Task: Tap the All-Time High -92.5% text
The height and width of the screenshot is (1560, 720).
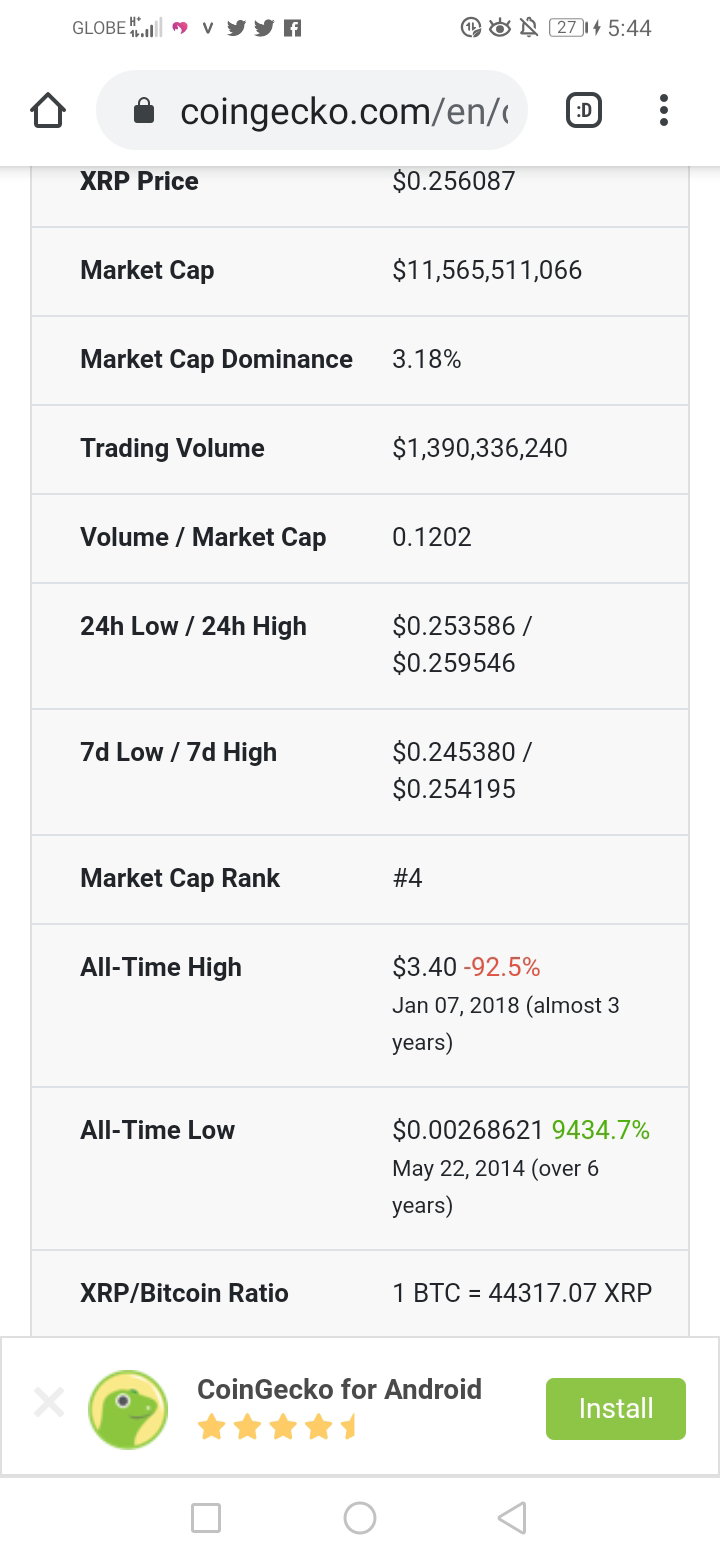Action: pyautogui.click(x=501, y=967)
